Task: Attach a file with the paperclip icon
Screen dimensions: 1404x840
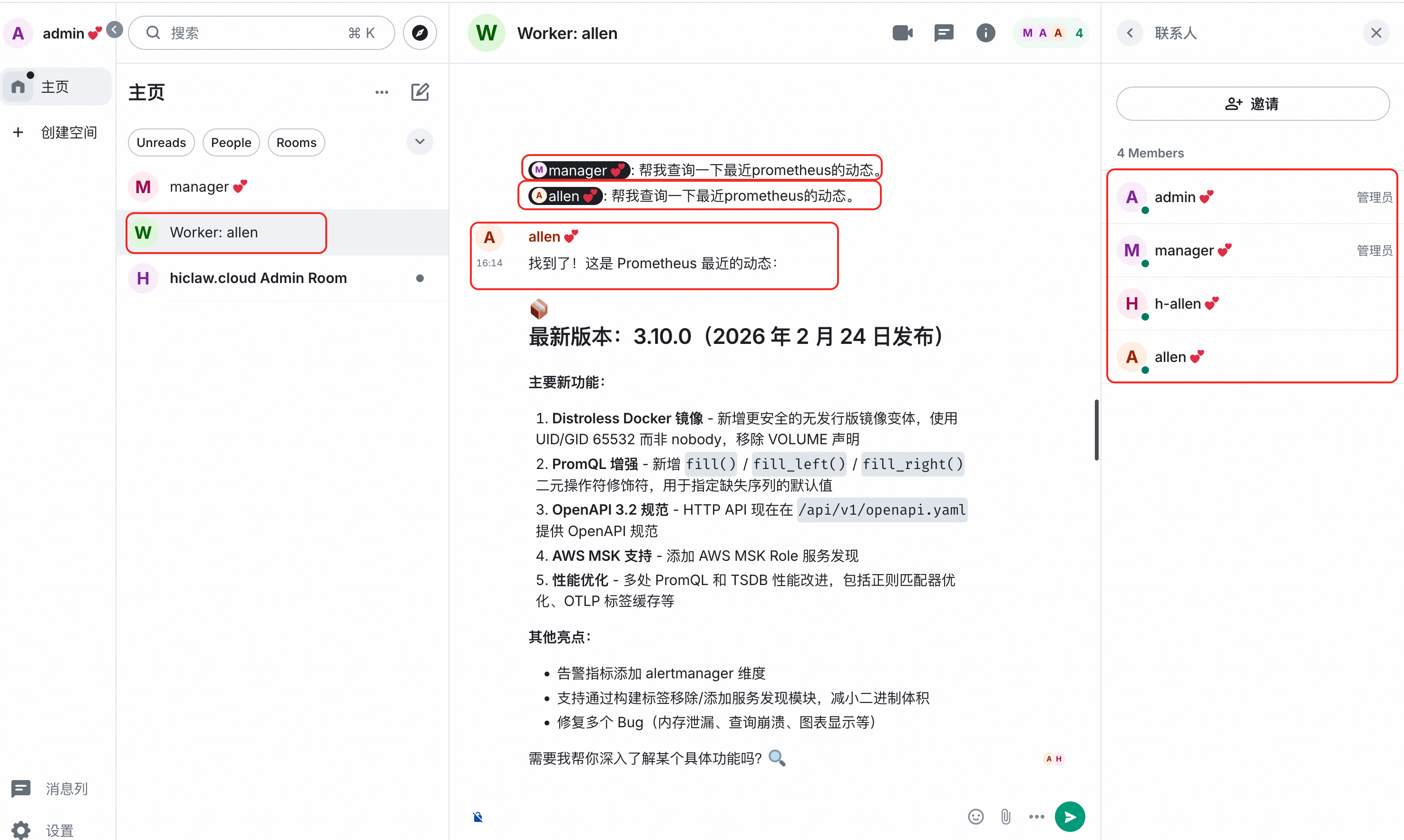Action: 1005,816
